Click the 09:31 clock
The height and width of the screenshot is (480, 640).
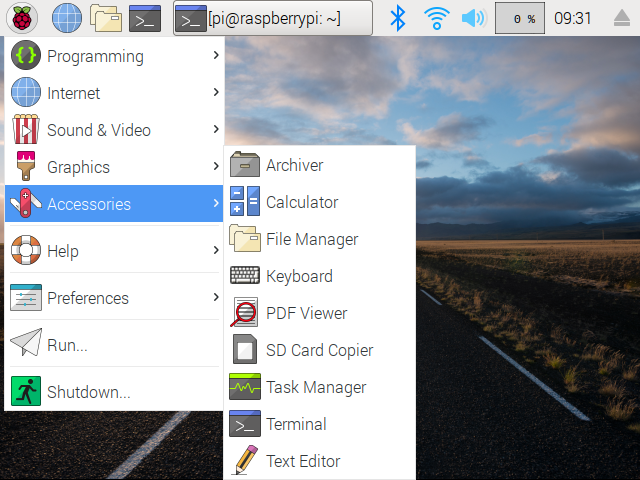[572, 18]
